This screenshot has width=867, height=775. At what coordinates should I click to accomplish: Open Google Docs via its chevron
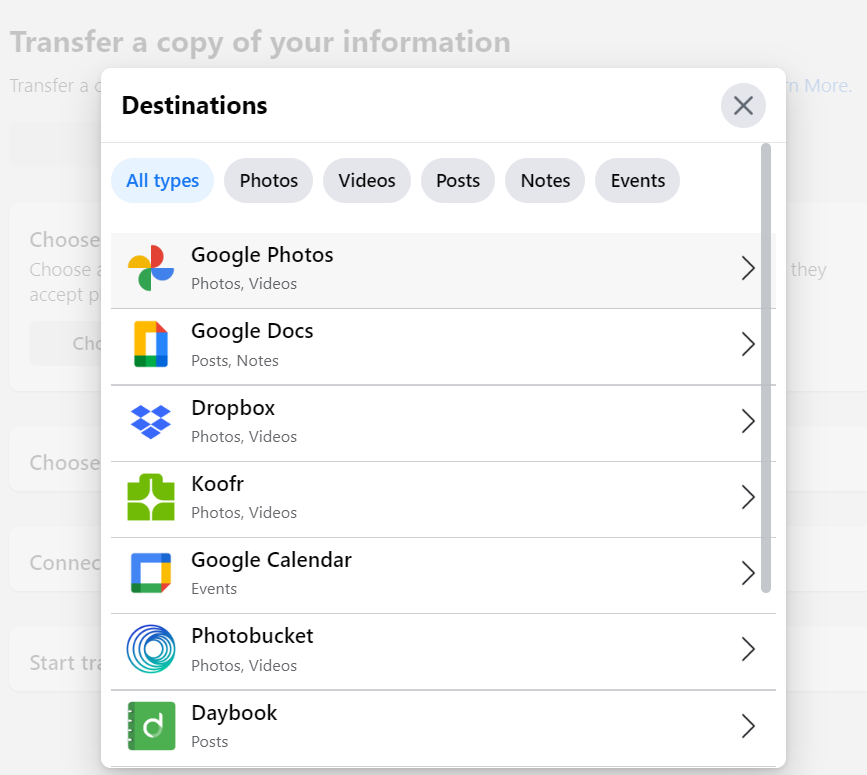coord(748,344)
